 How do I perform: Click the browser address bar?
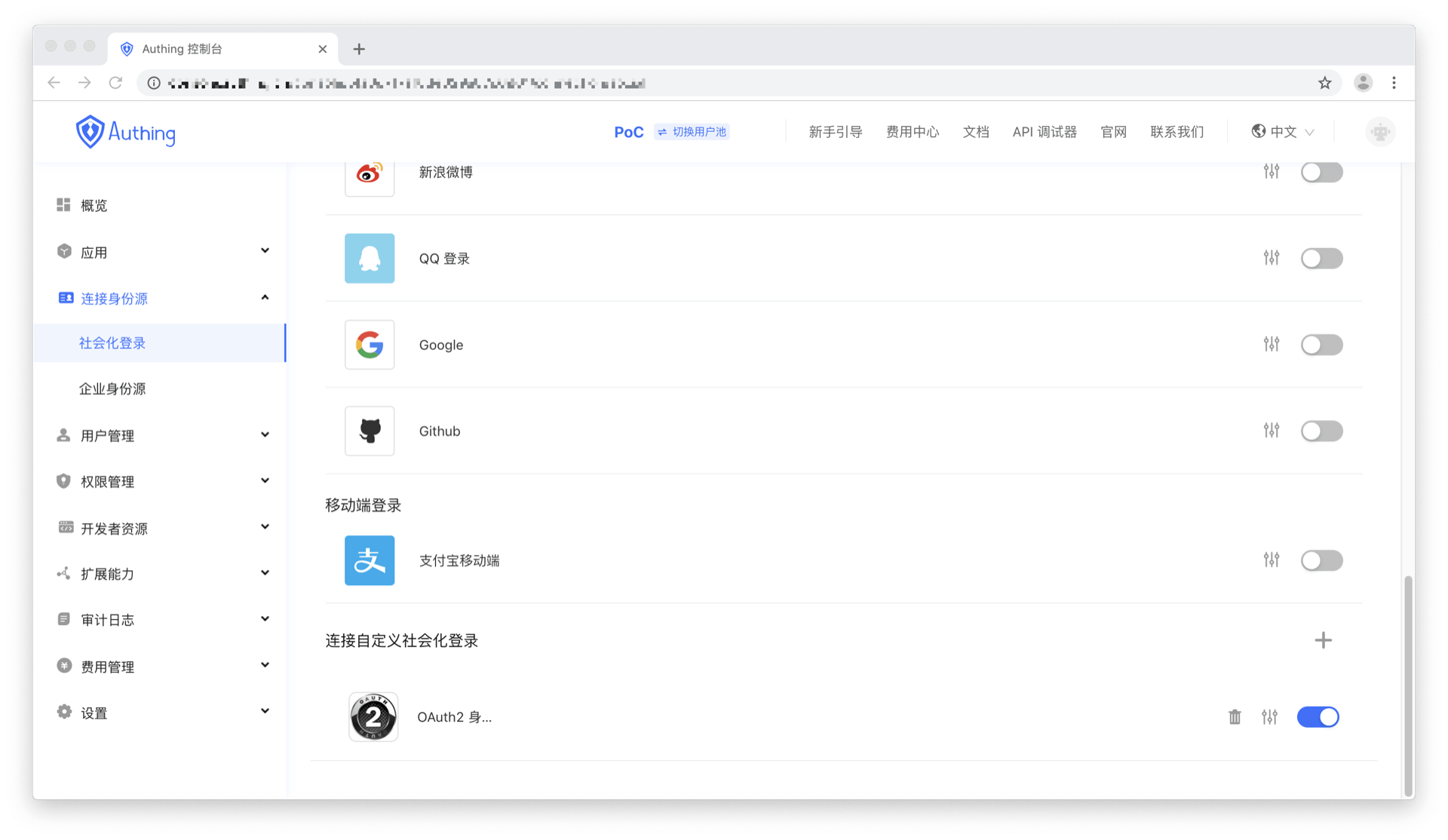point(738,83)
